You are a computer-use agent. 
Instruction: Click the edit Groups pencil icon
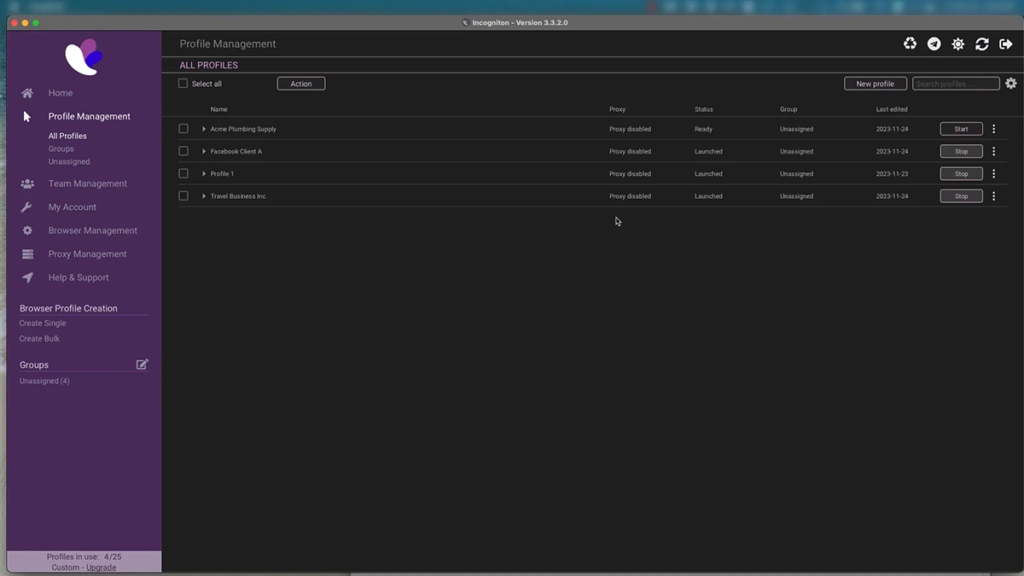142,365
